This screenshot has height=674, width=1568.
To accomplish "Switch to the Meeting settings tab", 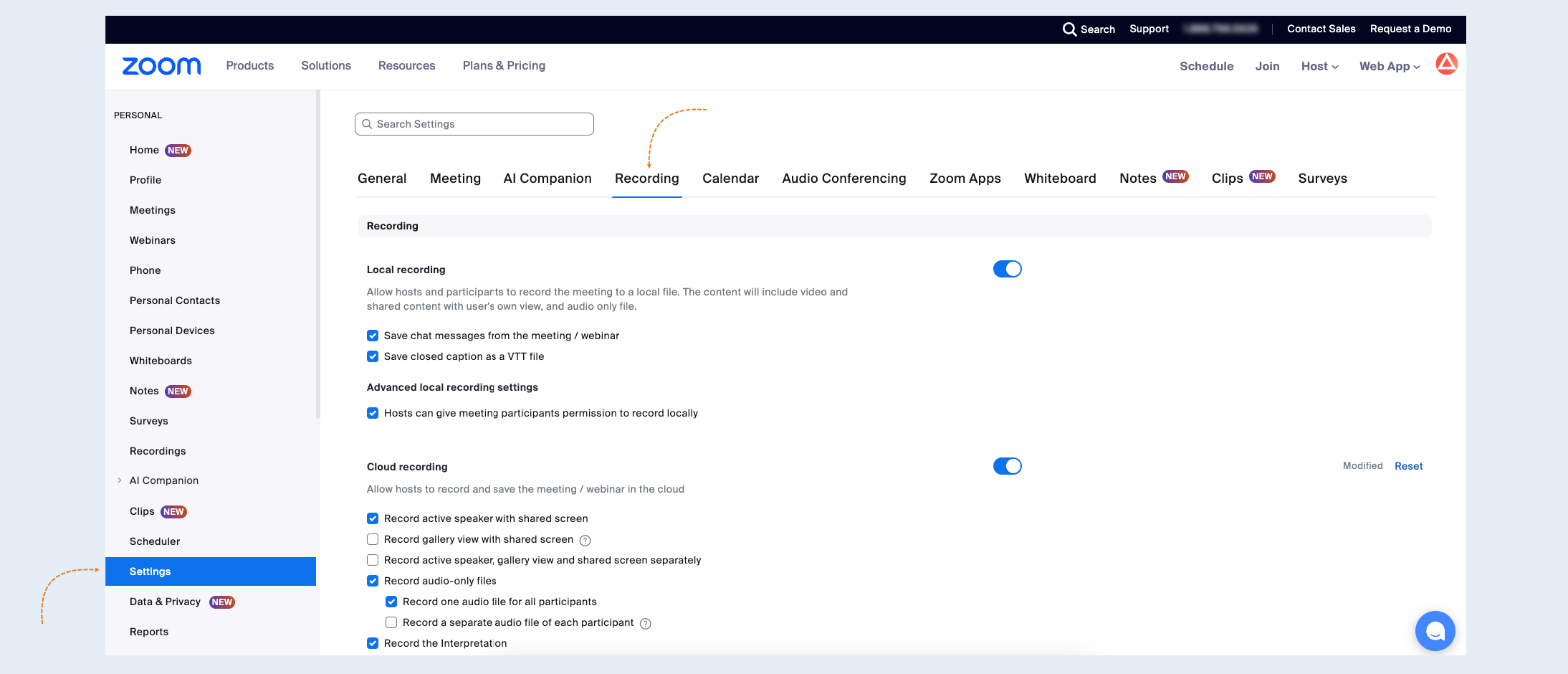I will pyautogui.click(x=455, y=179).
